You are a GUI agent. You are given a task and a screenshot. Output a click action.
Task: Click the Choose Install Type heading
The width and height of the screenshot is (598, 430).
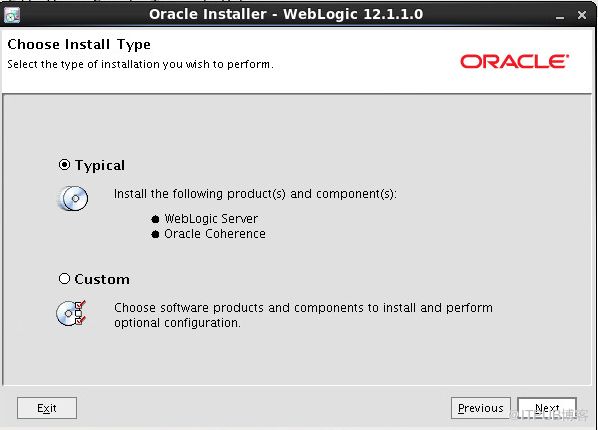point(79,45)
